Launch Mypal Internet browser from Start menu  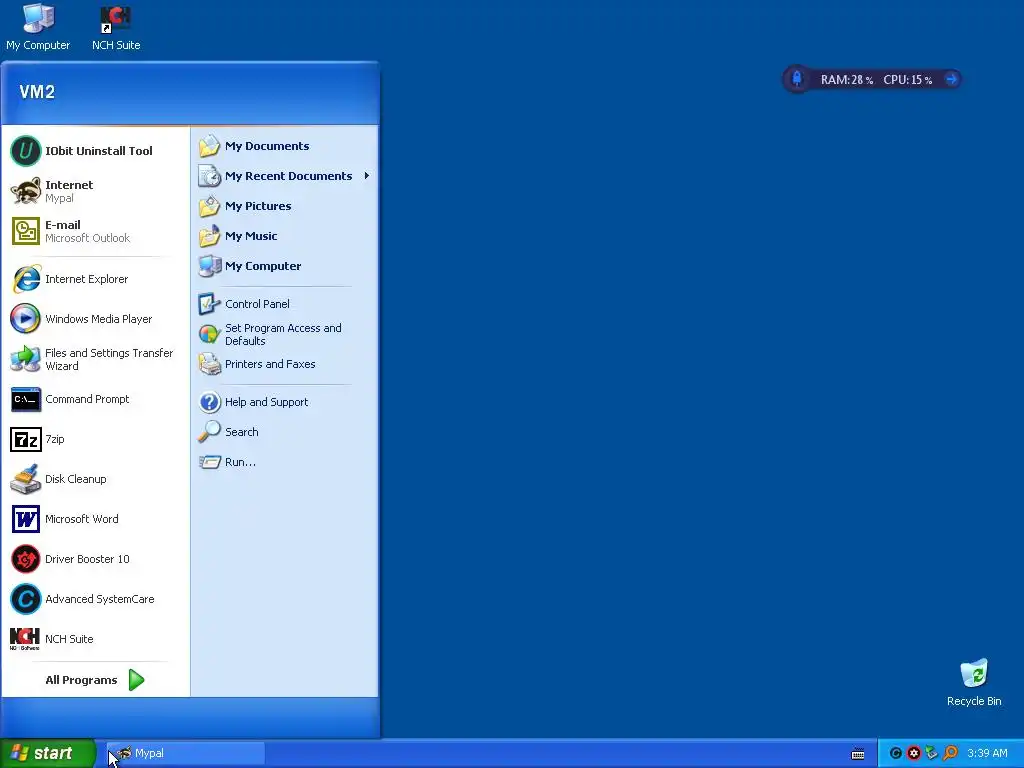click(x=95, y=191)
